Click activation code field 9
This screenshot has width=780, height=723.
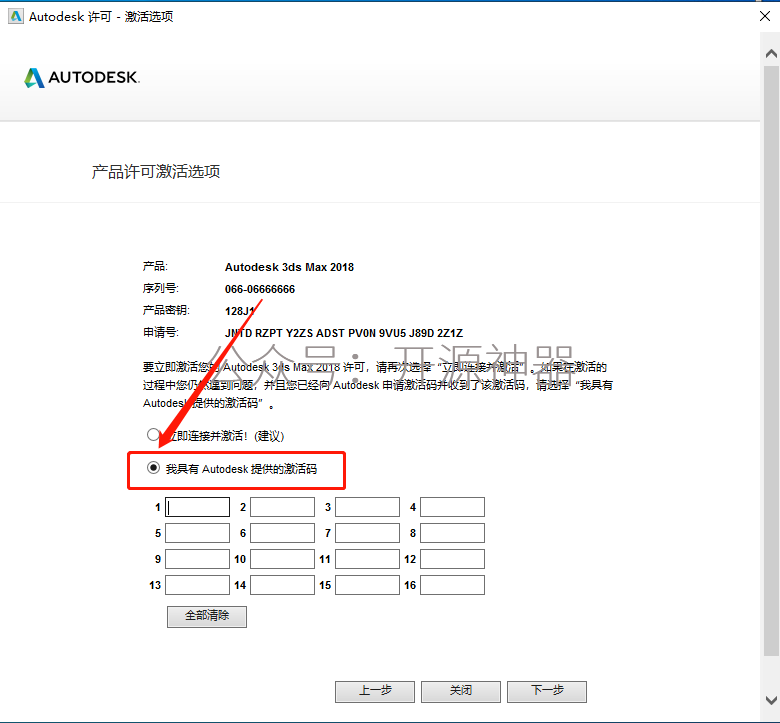pos(197,559)
